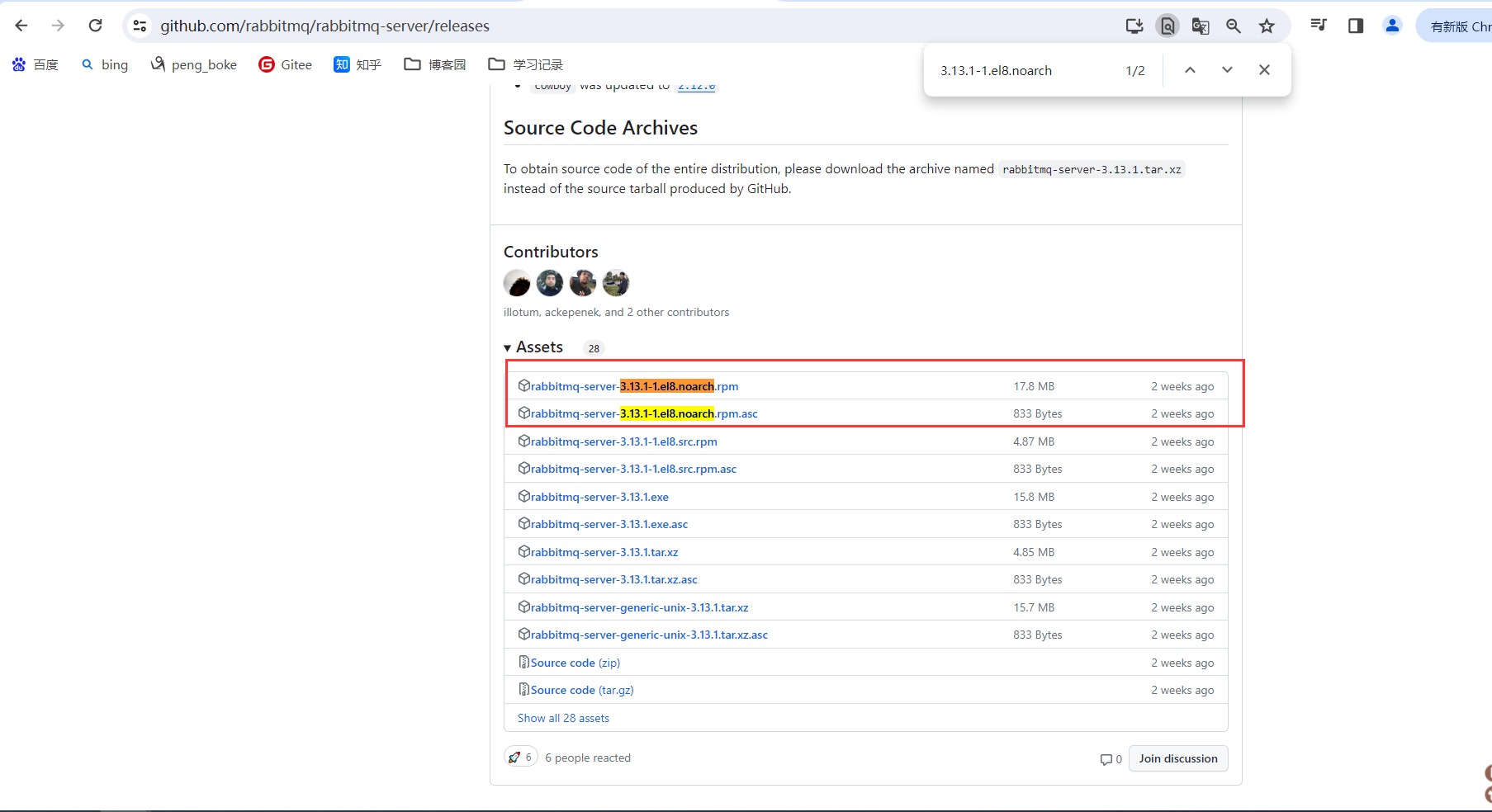Click package icon beside generic-unix tar.xz asset
1492x812 pixels.
[x=523, y=607]
